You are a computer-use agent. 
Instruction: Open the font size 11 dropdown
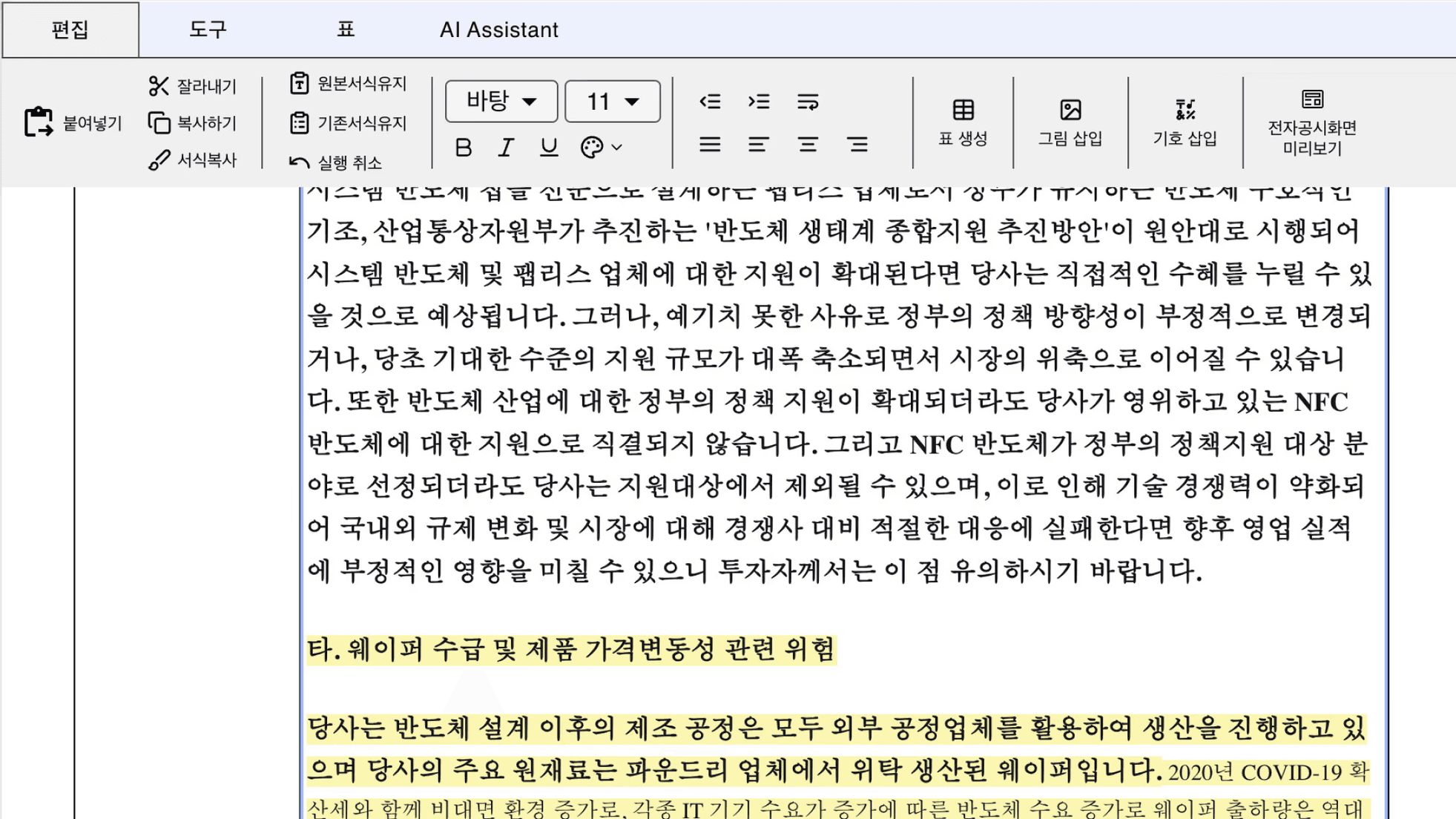click(x=612, y=101)
